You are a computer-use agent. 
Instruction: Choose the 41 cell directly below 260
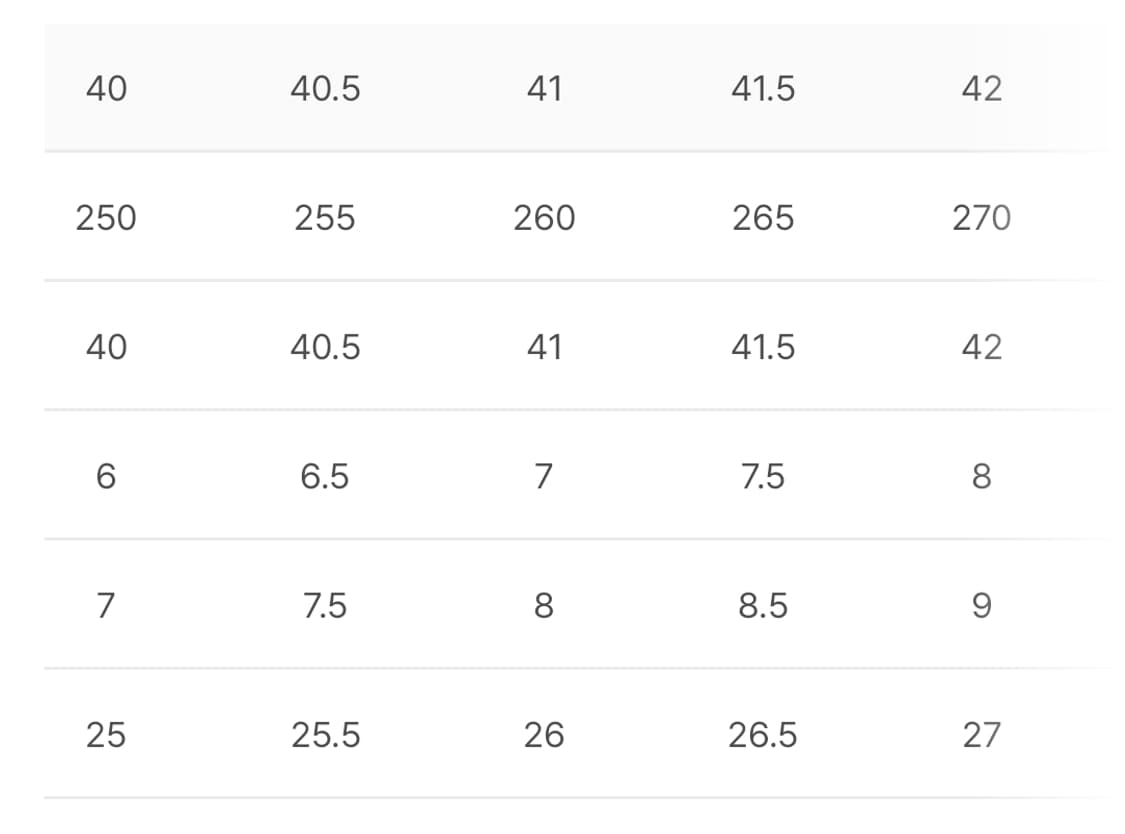[544, 347]
